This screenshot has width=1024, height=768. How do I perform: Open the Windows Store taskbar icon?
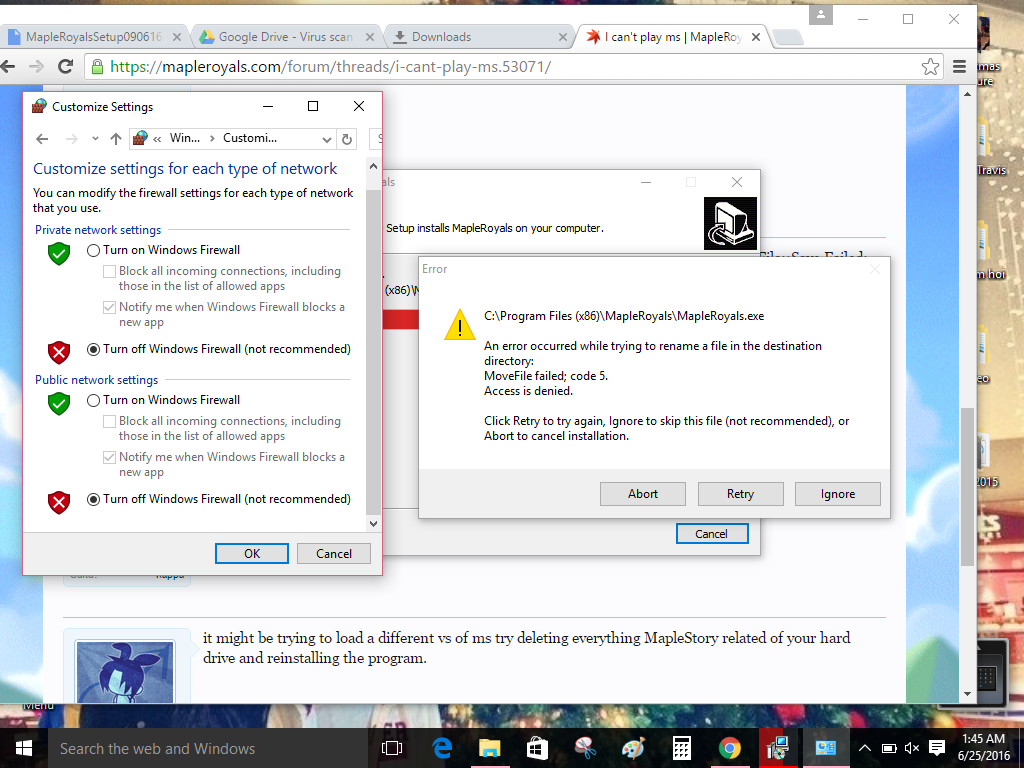[537, 748]
